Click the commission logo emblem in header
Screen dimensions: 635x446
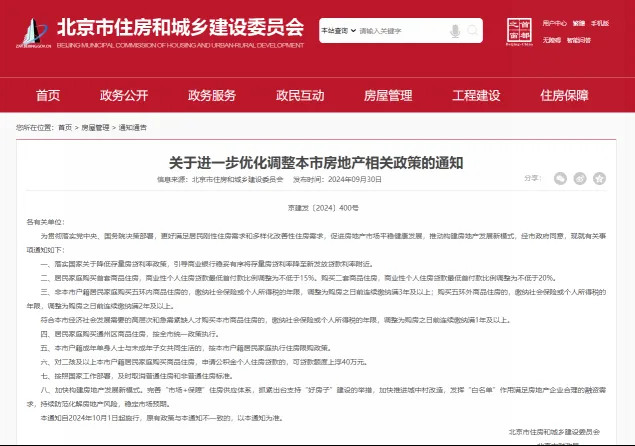click(34, 33)
